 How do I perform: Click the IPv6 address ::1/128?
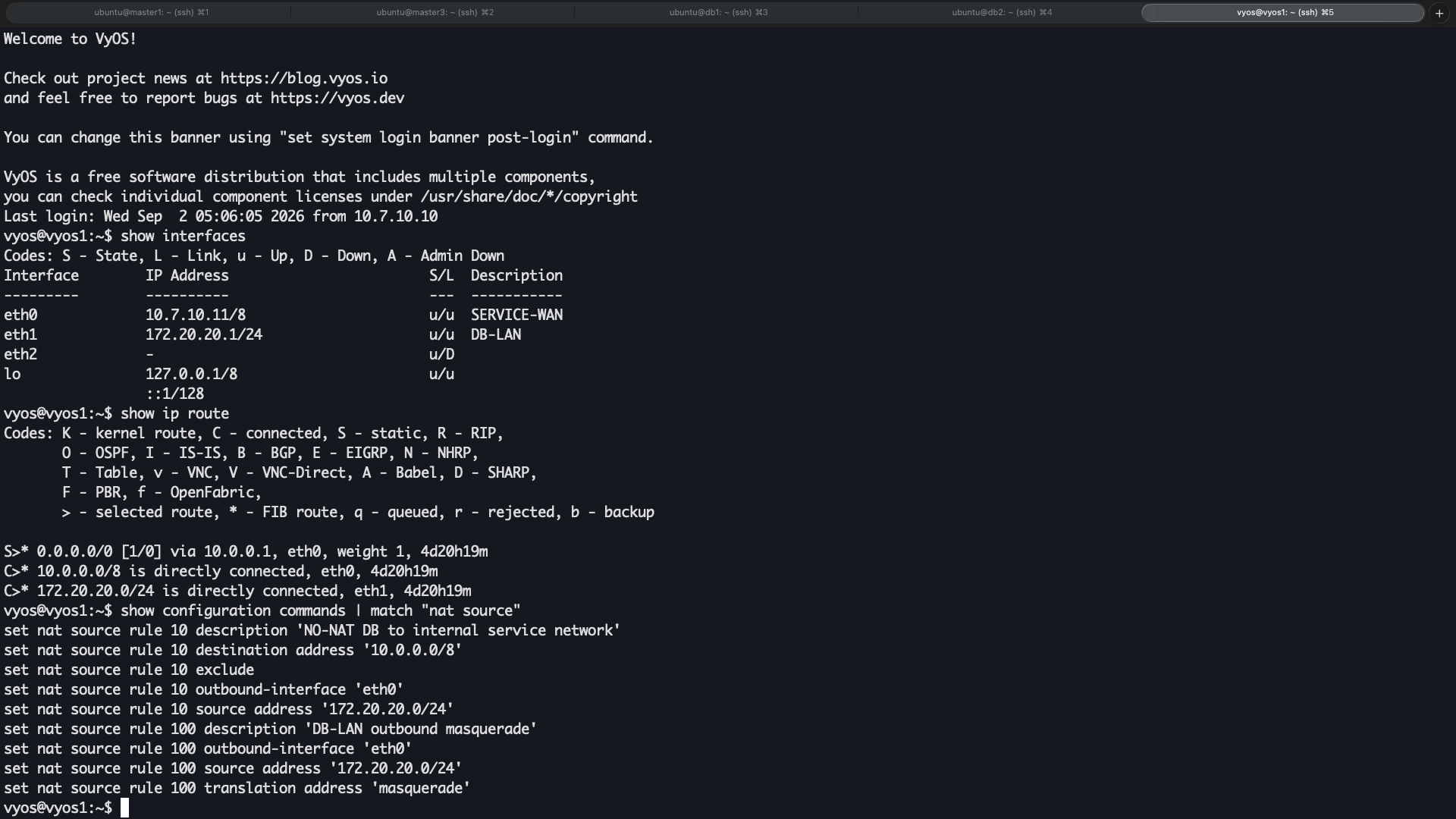(x=174, y=394)
